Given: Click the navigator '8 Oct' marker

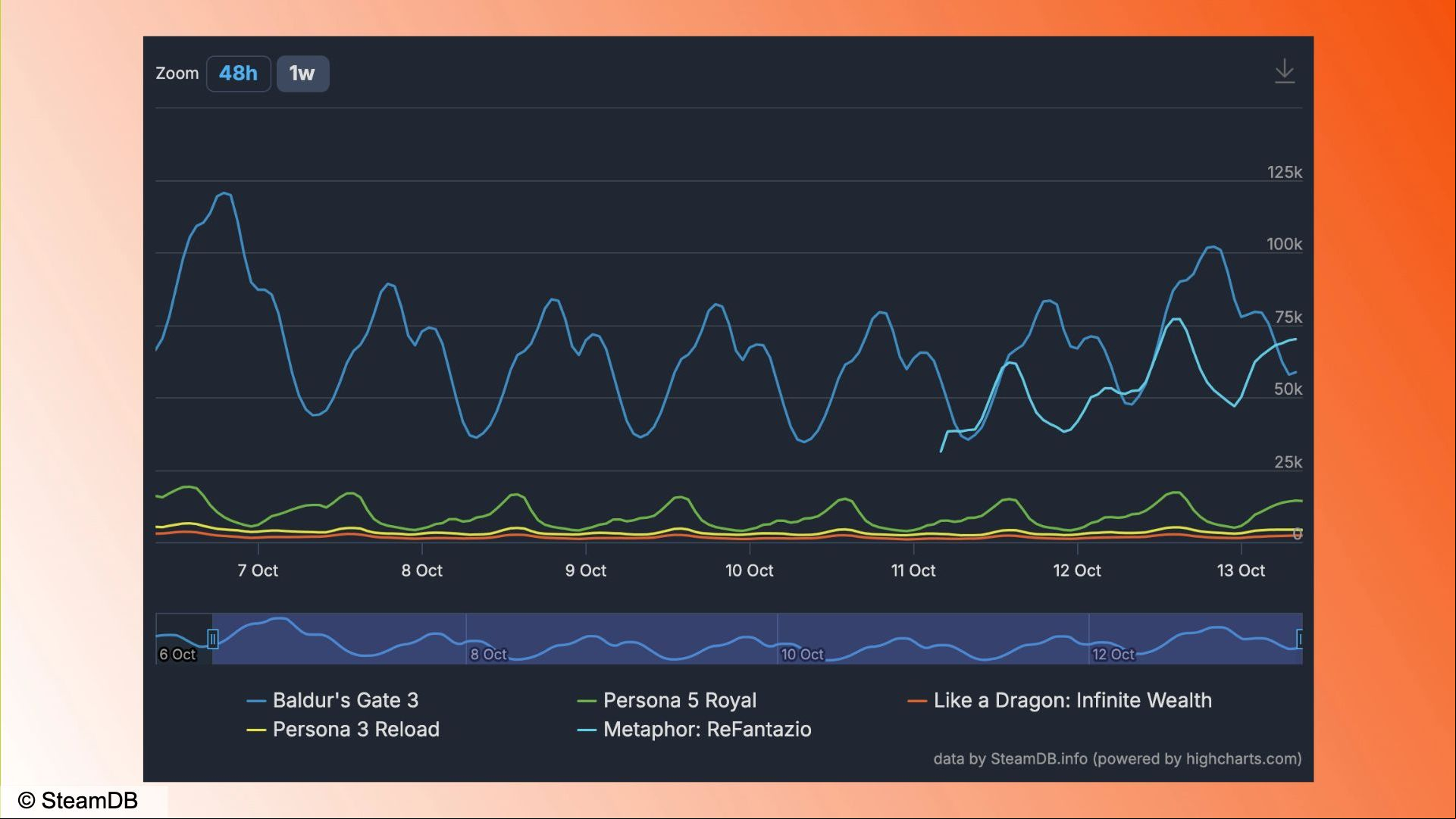Looking at the screenshot, I should point(488,654).
